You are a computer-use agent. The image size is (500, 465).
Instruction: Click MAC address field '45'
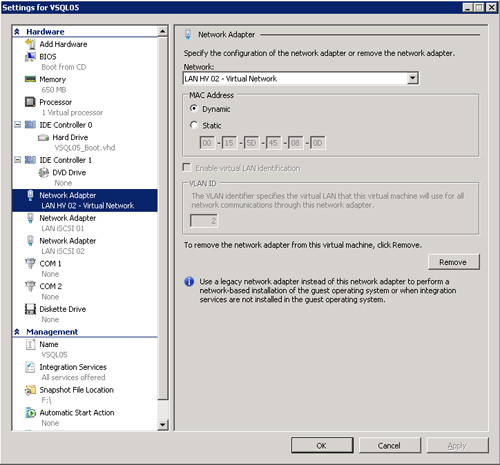click(273, 143)
